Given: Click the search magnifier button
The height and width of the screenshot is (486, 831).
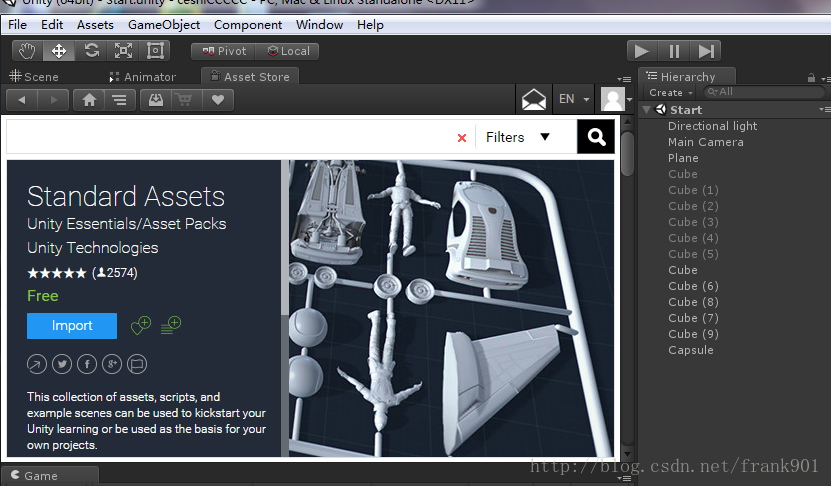Looking at the screenshot, I should pyautogui.click(x=596, y=137).
